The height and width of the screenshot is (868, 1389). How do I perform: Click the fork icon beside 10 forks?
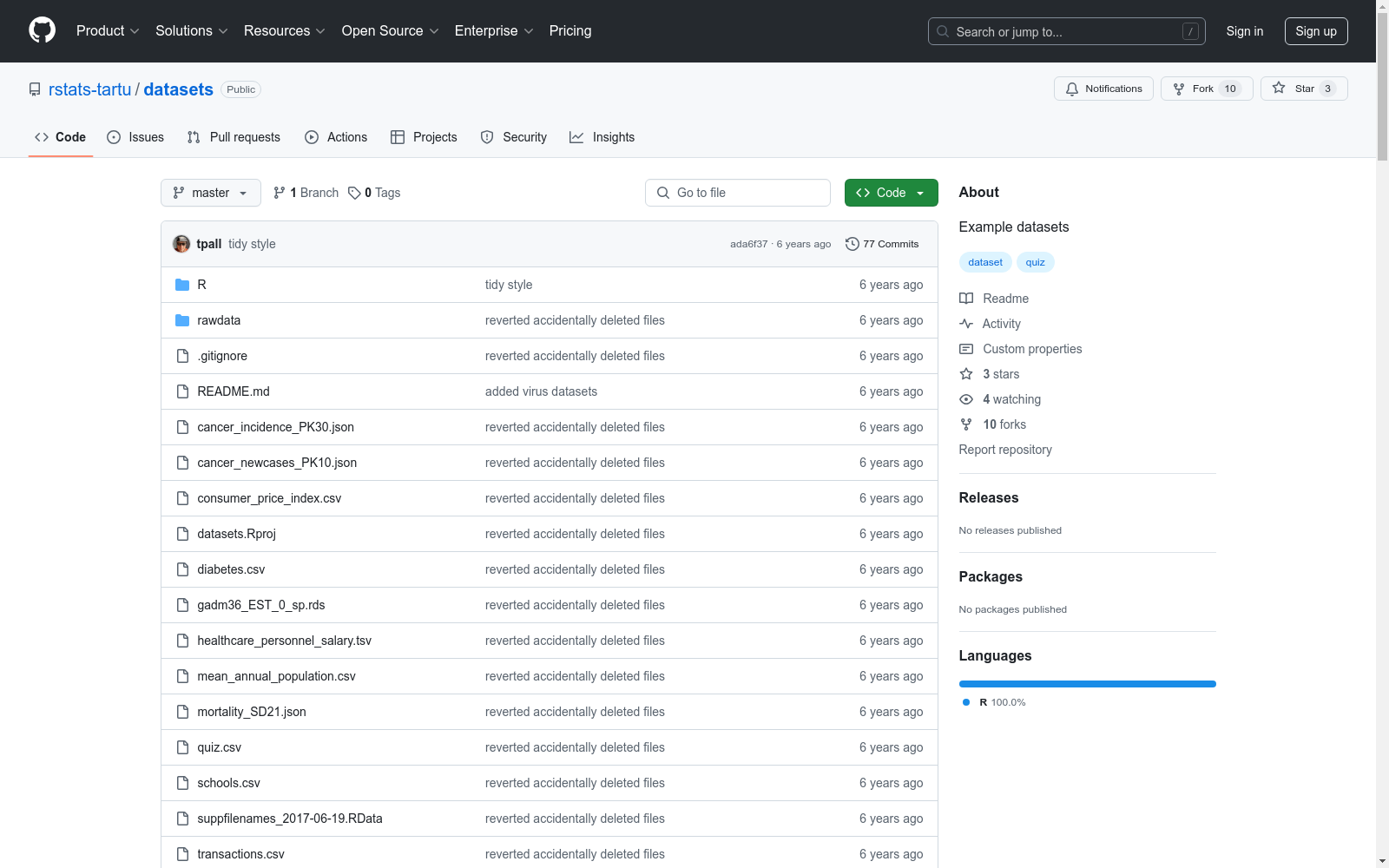pos(966,424)
